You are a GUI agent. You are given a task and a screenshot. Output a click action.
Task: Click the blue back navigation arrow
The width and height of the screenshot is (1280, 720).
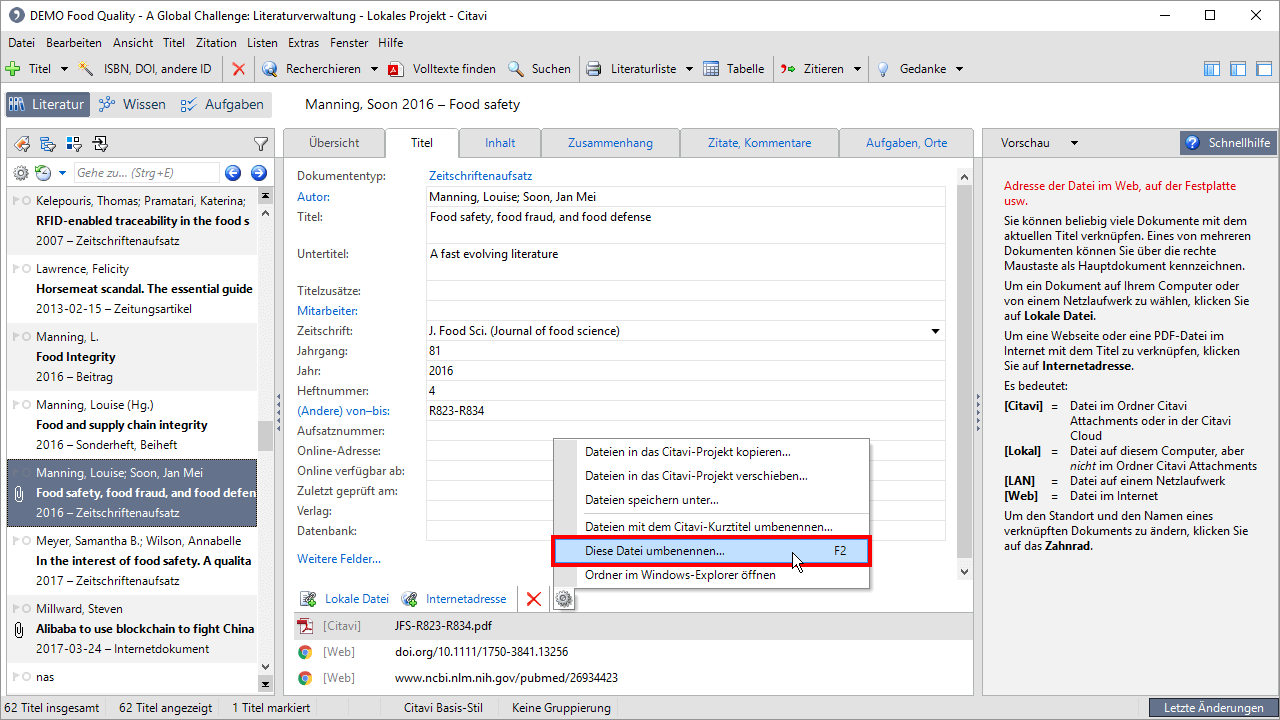tap(233, 173)
